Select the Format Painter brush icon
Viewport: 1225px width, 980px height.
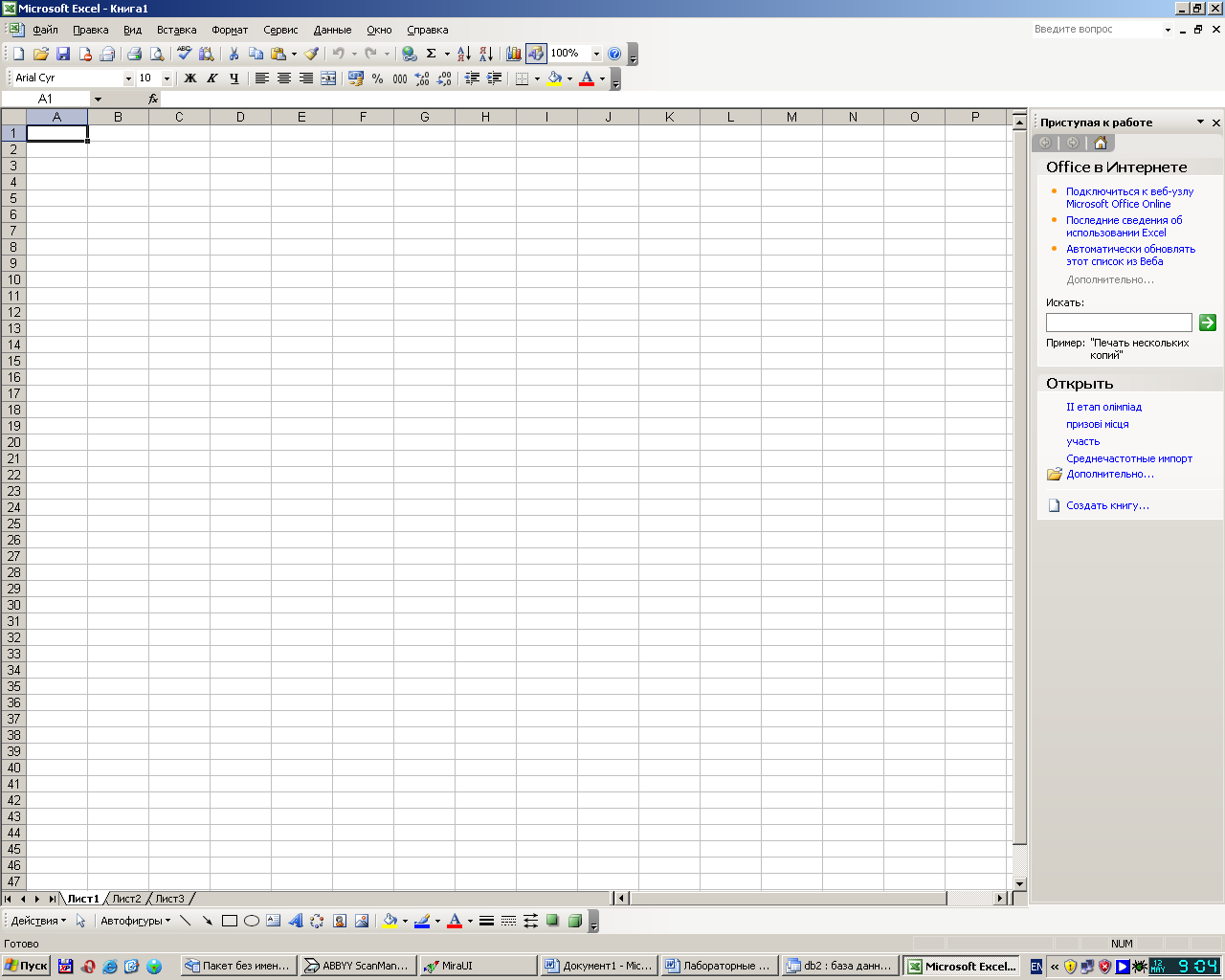tap(311, 54)
